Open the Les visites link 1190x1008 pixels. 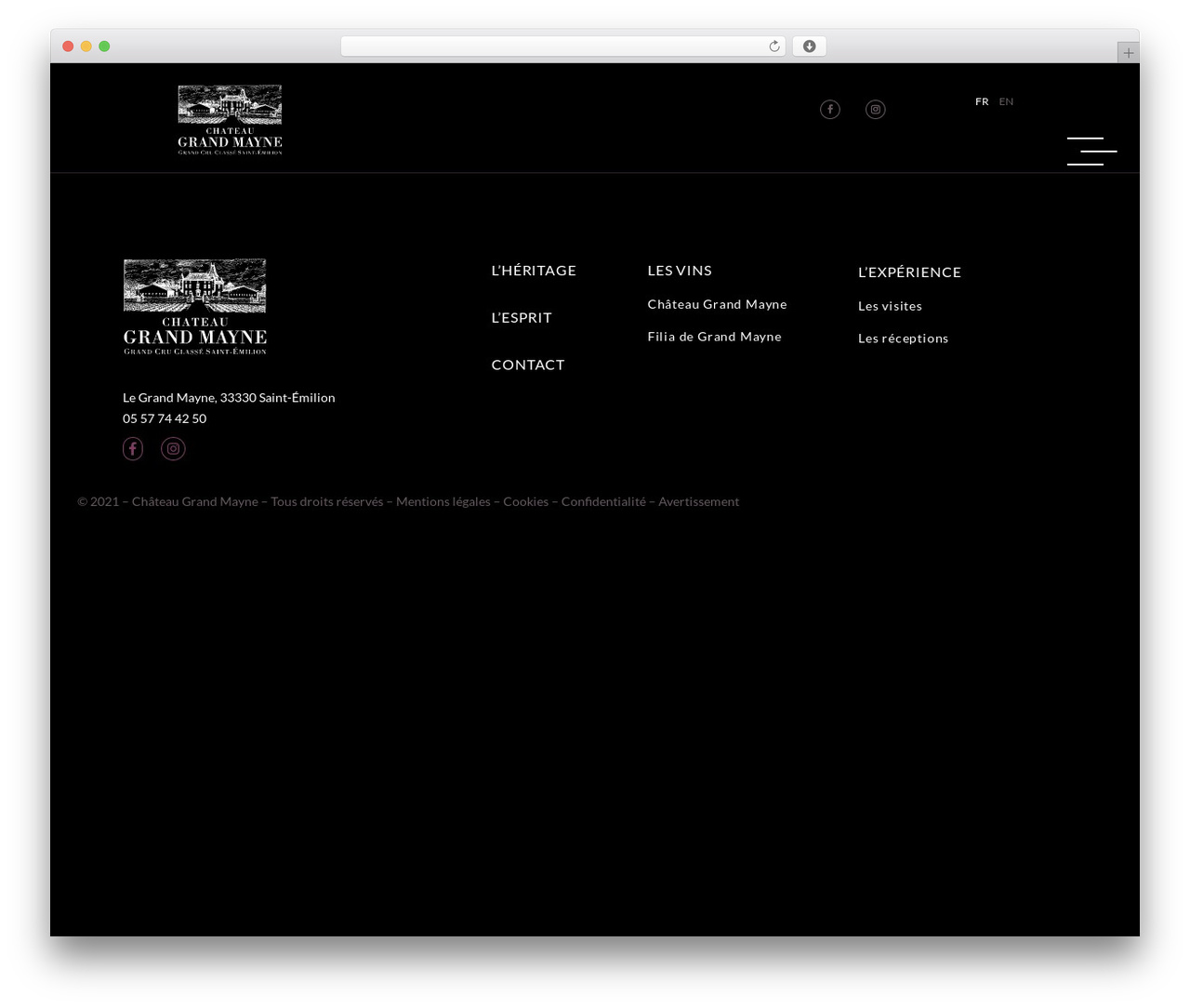tap(890, 306)
